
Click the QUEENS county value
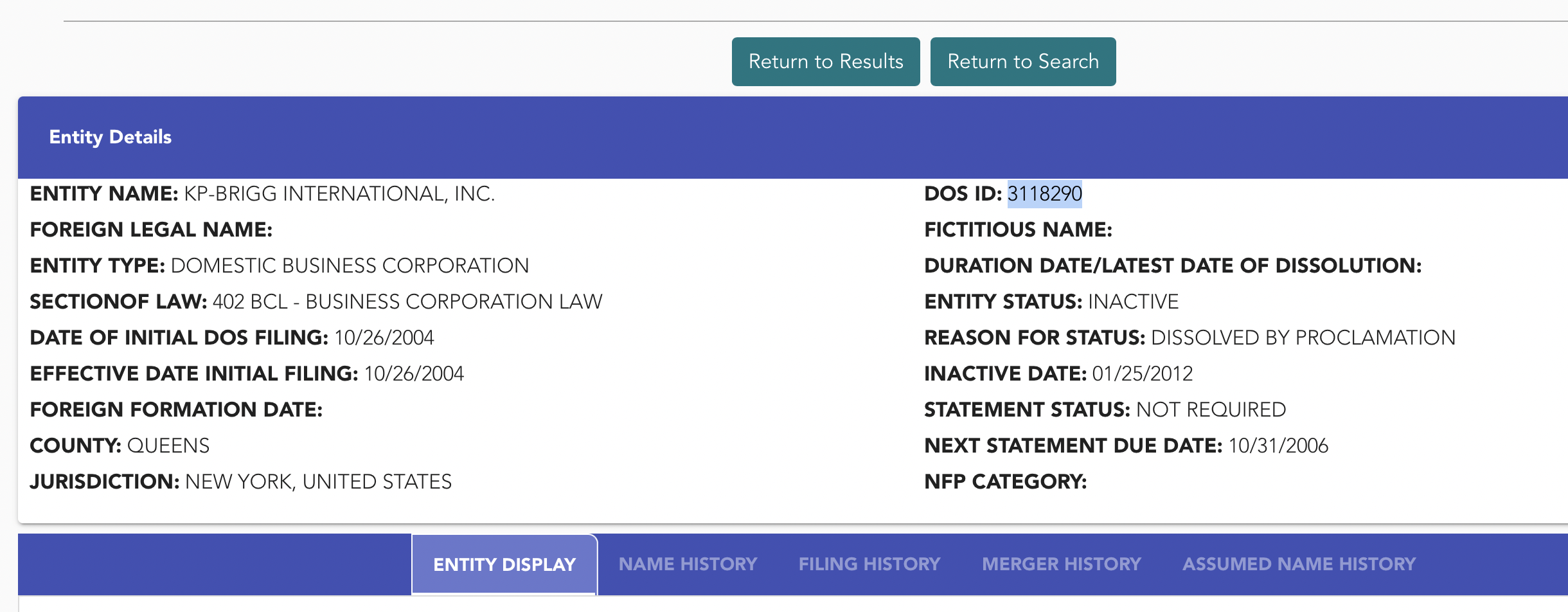coord(168,446)
